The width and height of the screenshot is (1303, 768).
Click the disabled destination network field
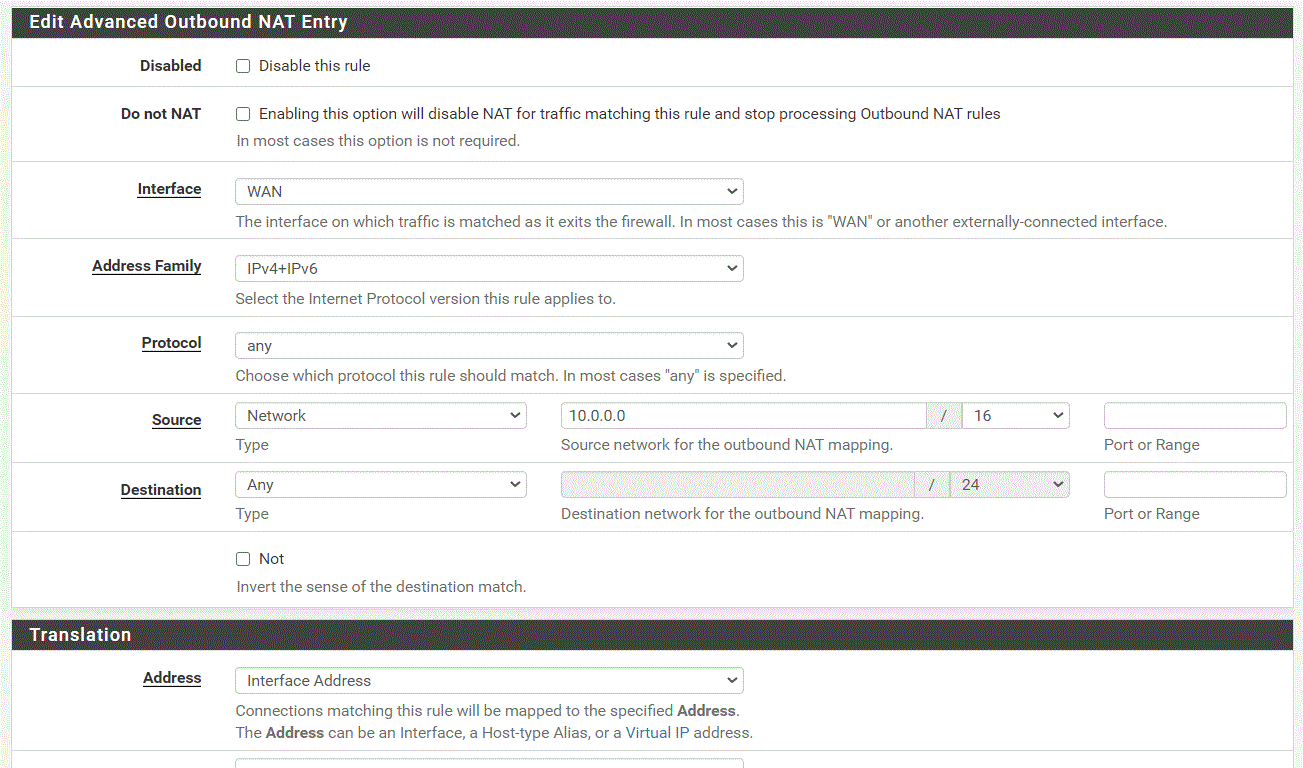pyautogui.click(x=737, y=484)
